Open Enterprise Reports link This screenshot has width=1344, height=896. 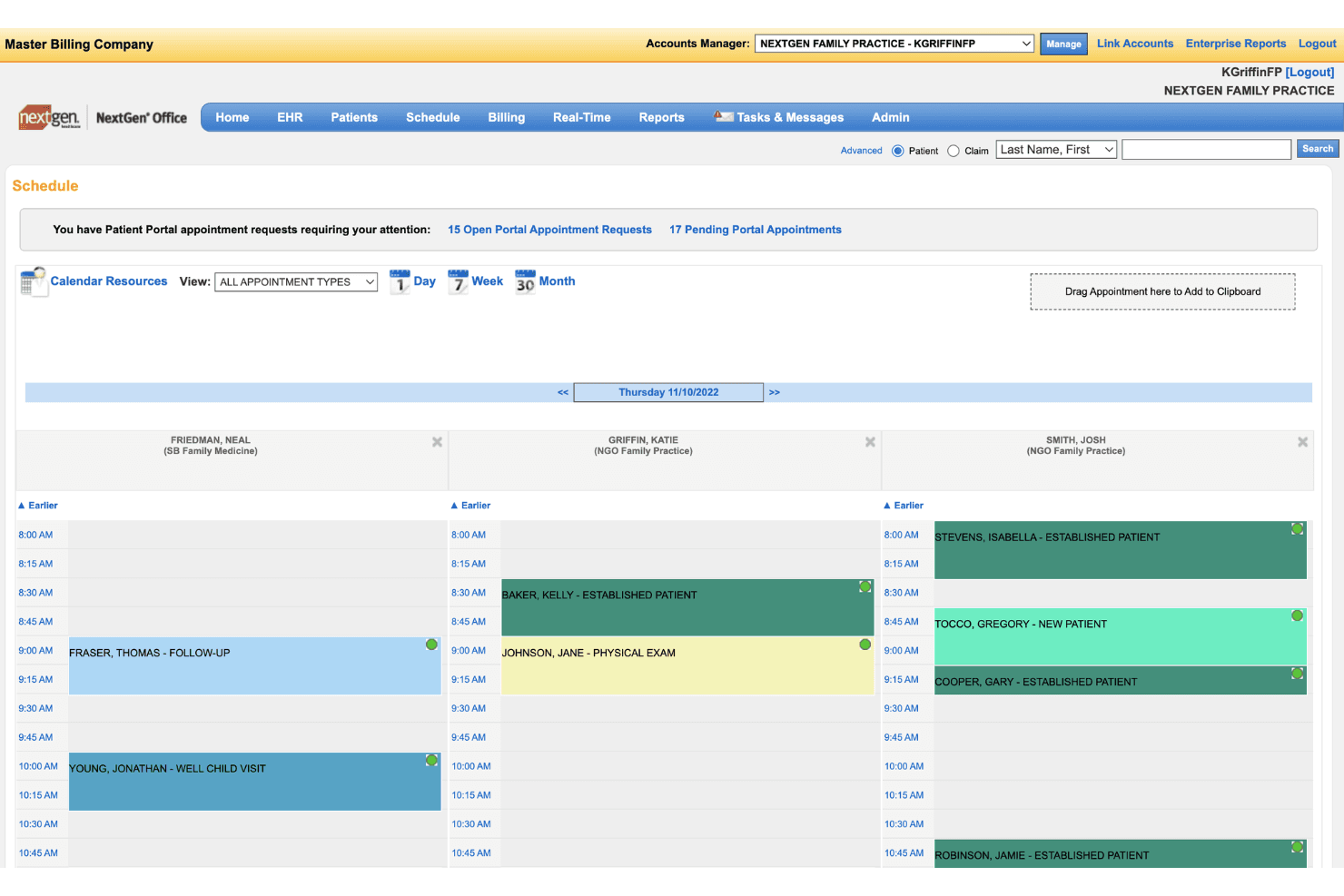(x=1236, y=44)
